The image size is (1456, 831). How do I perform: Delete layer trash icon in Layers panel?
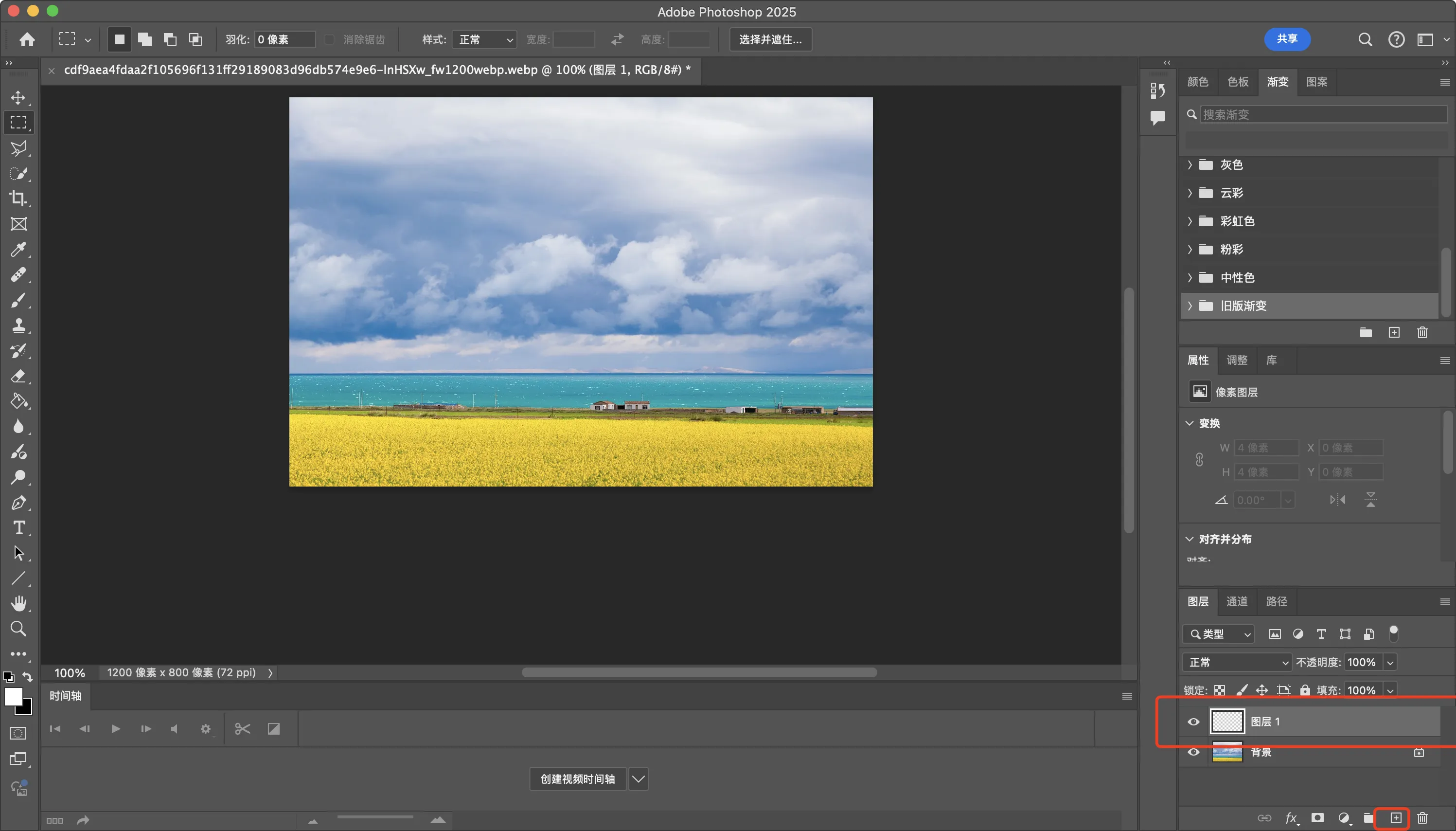(x=1422, y=818)
